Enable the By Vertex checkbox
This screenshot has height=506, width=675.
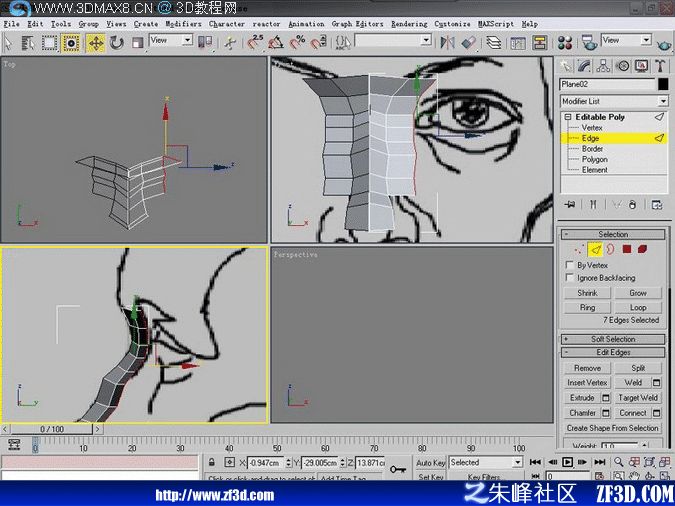point(570,264)
